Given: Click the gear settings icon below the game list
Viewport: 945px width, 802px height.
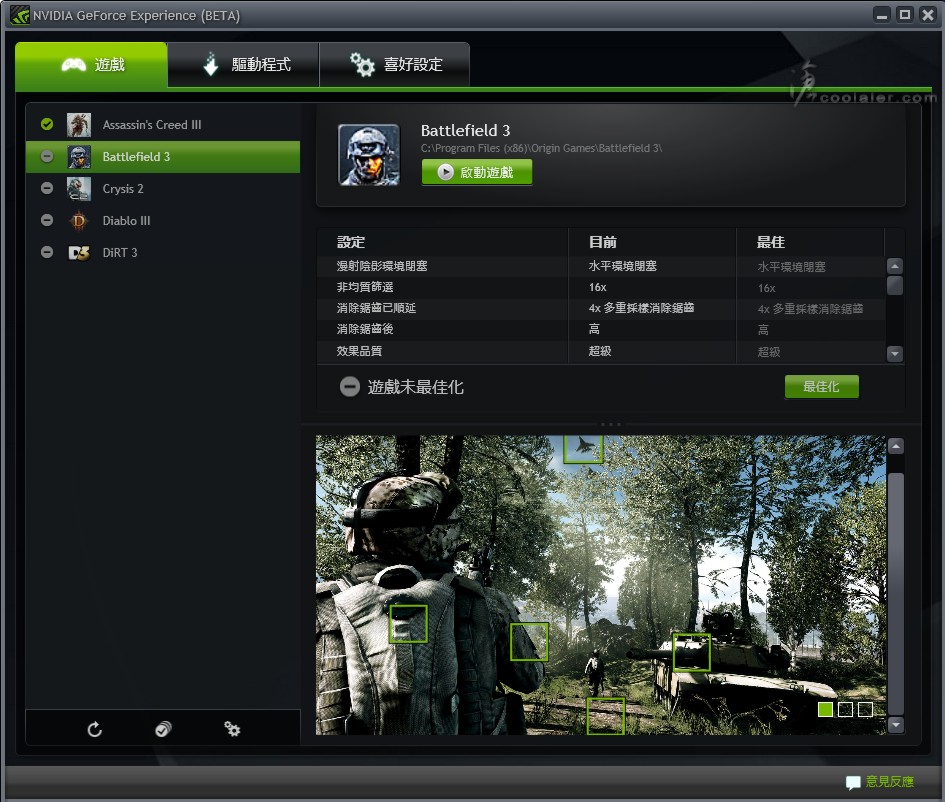Looking at the screenshot, I should 232,729.
